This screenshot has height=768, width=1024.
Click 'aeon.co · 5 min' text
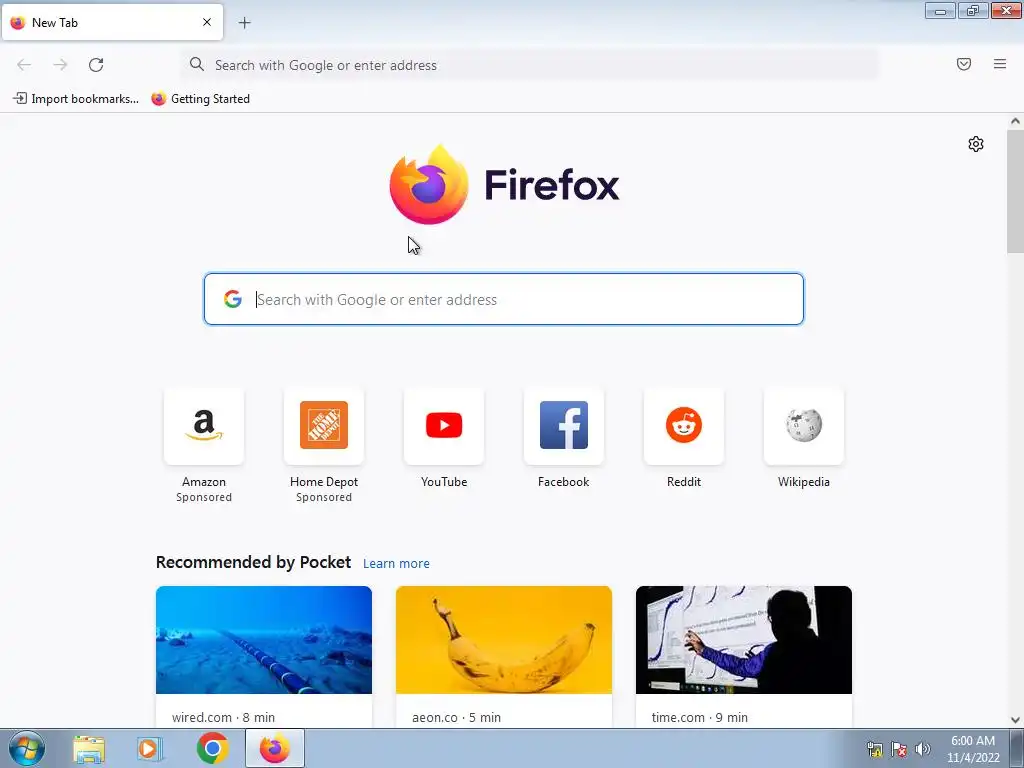click(x=456, y=717)
